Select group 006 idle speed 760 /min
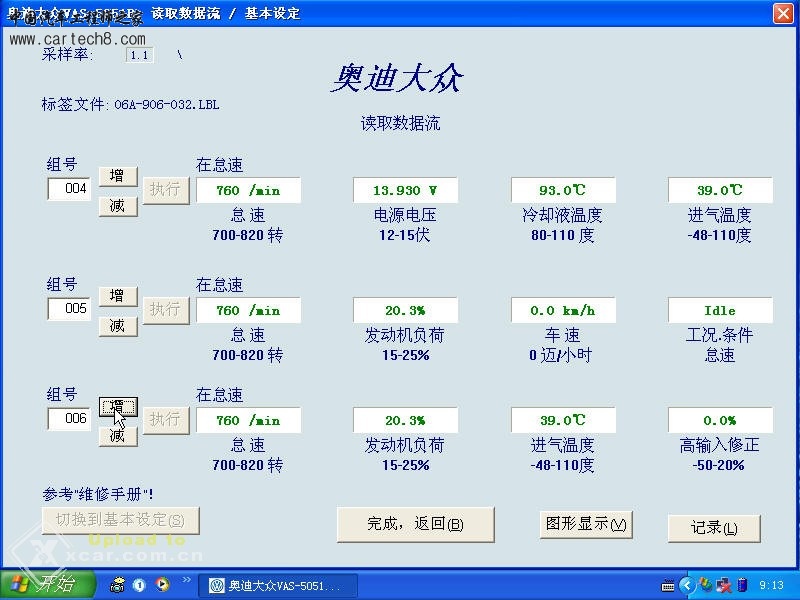The image size is (800, 600). tap(248, 420)
